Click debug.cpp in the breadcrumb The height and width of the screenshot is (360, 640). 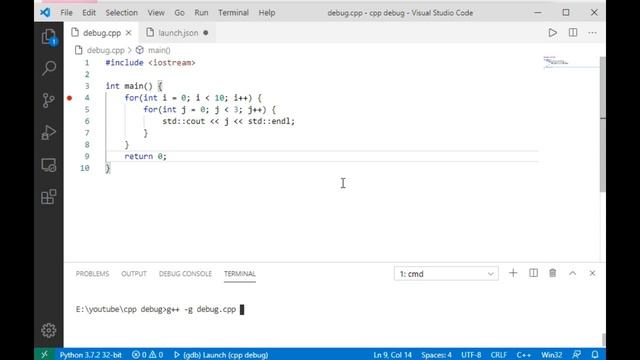coord(105,50)
